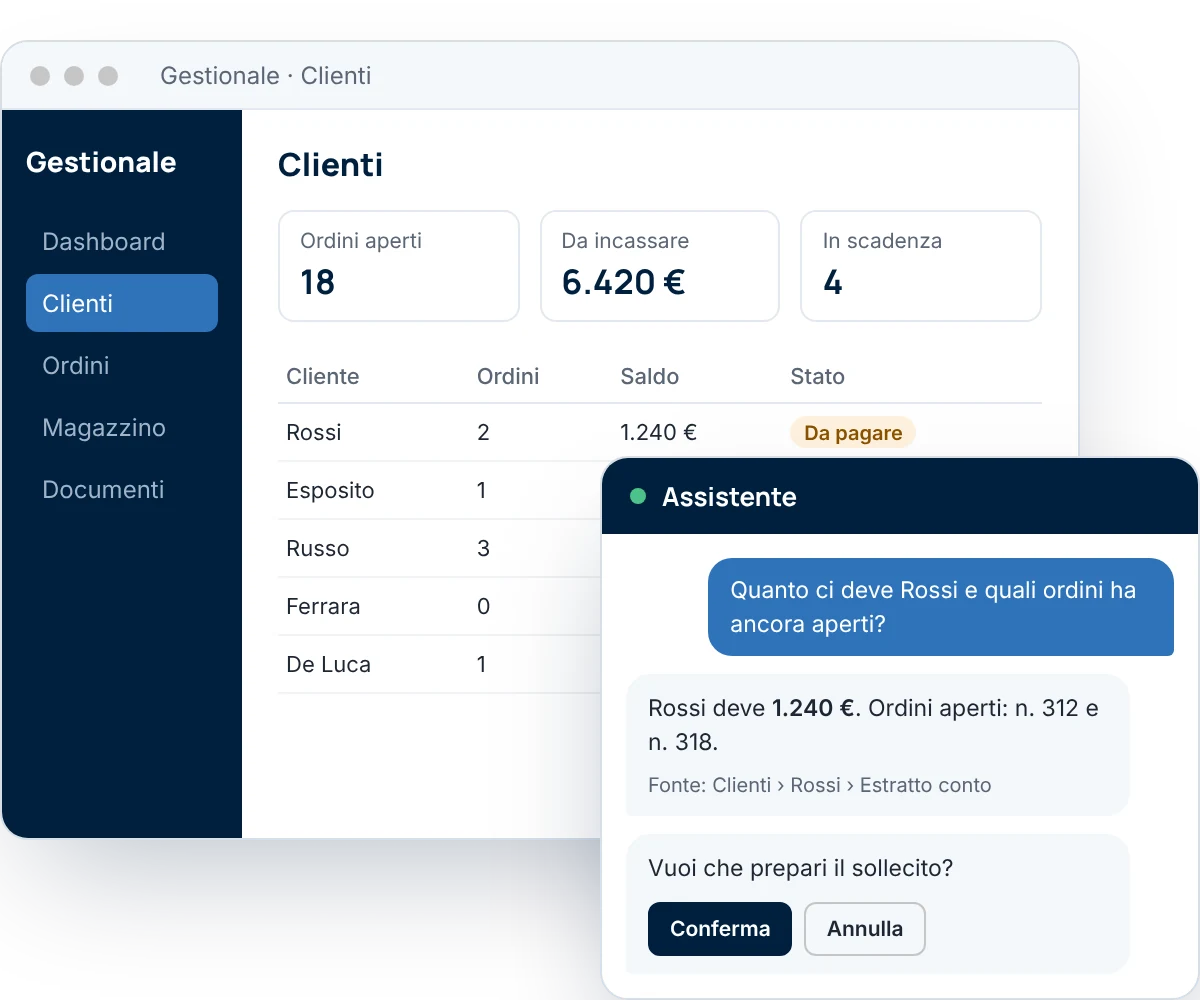Open the Da incassare 6.420 € card

pos(660,266)
